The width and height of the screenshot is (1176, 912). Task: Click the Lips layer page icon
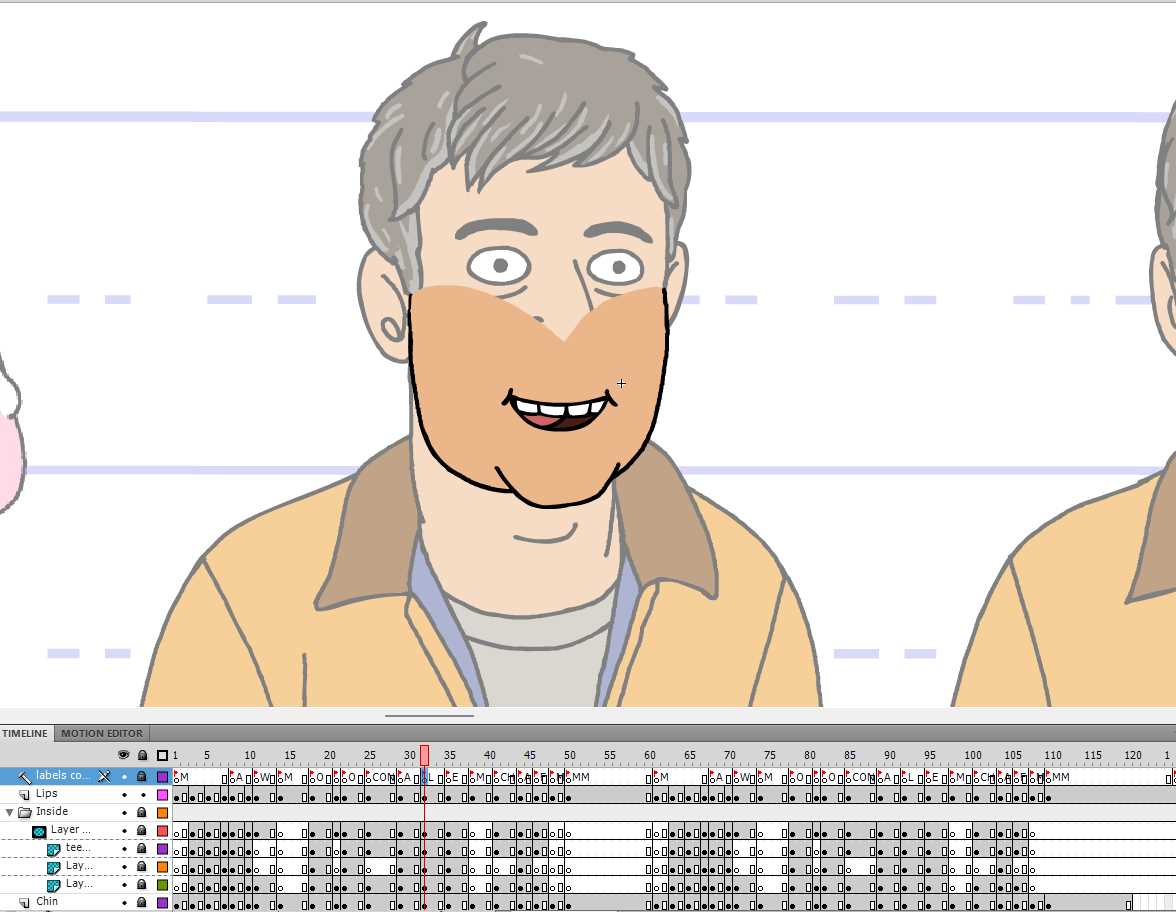[25, 794]
